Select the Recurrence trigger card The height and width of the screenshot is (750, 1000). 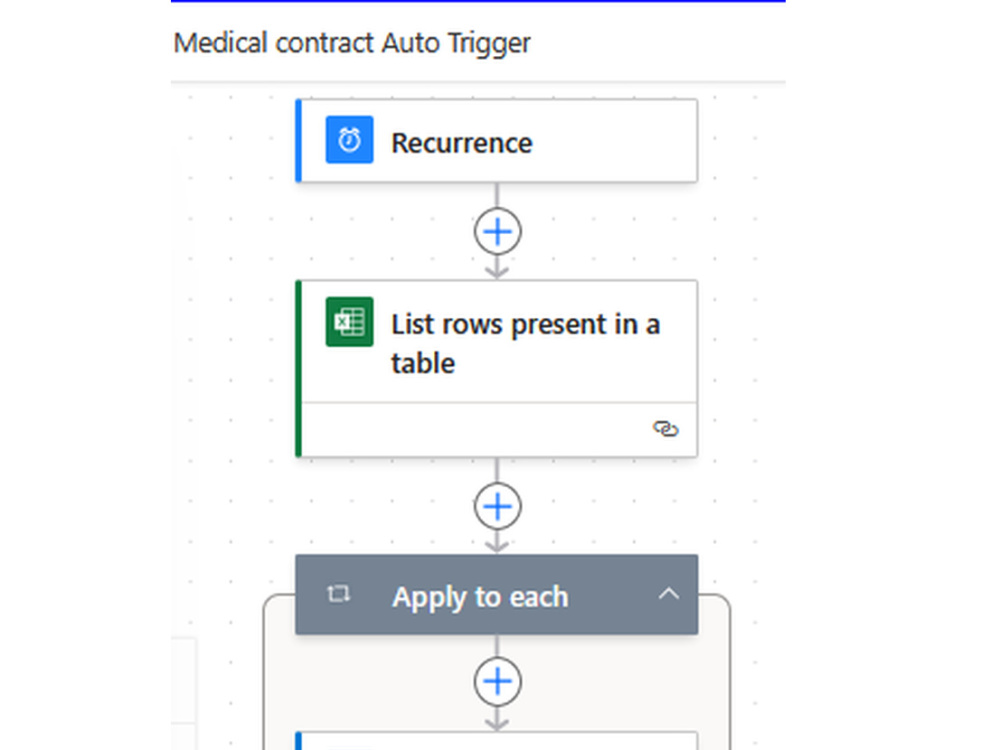click(497, 141)
